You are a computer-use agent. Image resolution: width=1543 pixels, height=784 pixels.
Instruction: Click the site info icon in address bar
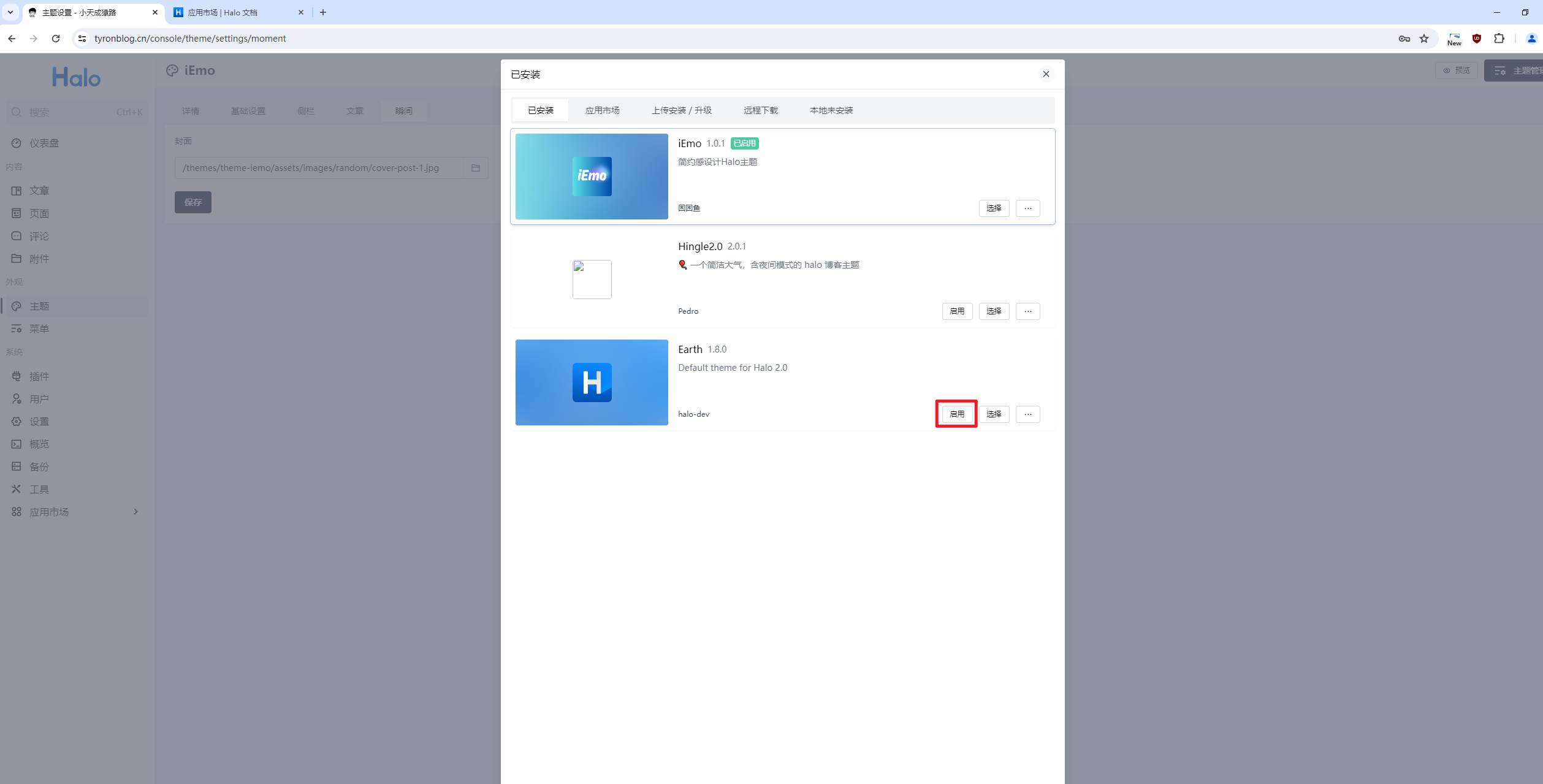coord(82,39)
